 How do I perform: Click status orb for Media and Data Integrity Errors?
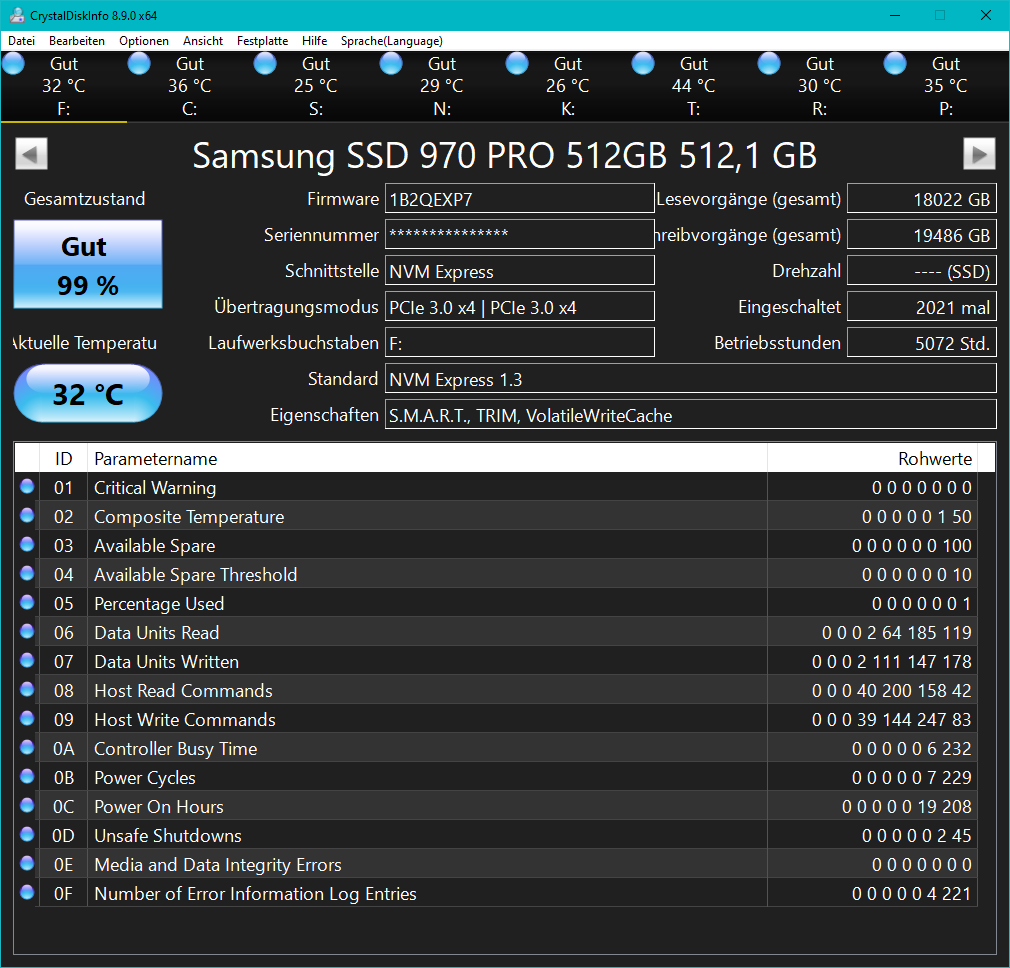[x=27, y=863]
